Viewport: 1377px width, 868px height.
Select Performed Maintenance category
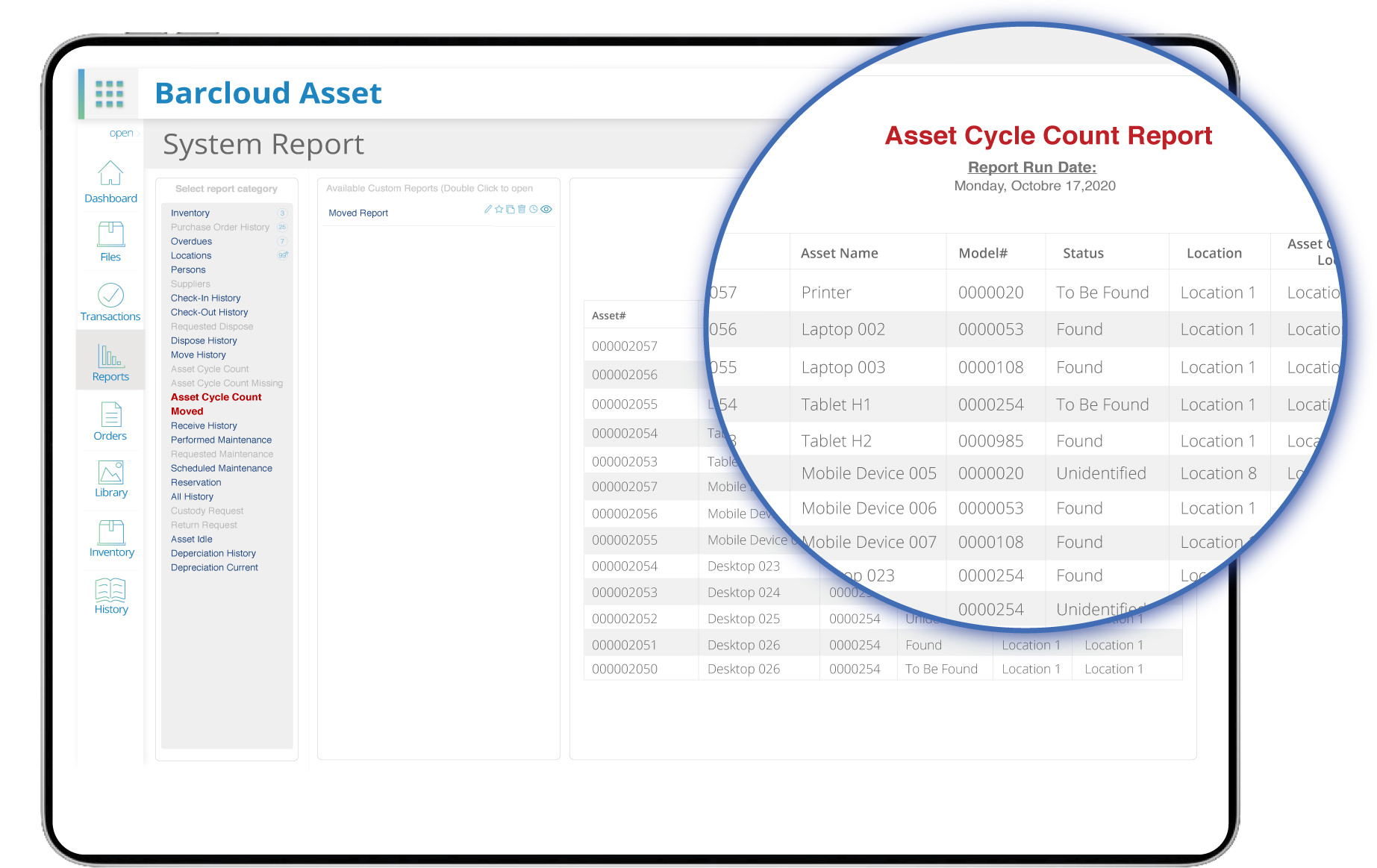coord(222,440)
